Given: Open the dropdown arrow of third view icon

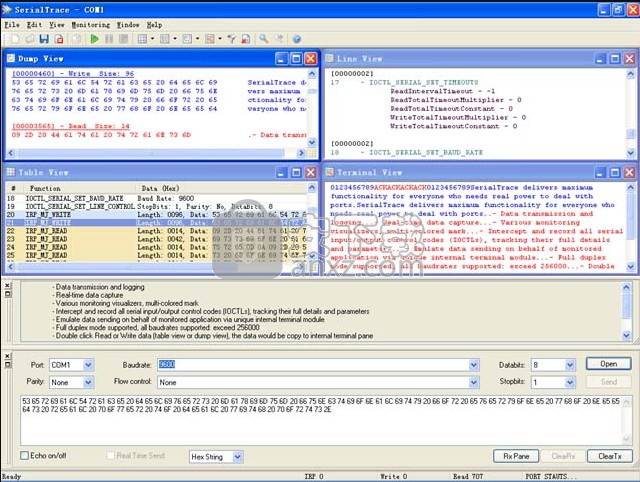Looking at the screenshot, I should [x=198, y=39].
